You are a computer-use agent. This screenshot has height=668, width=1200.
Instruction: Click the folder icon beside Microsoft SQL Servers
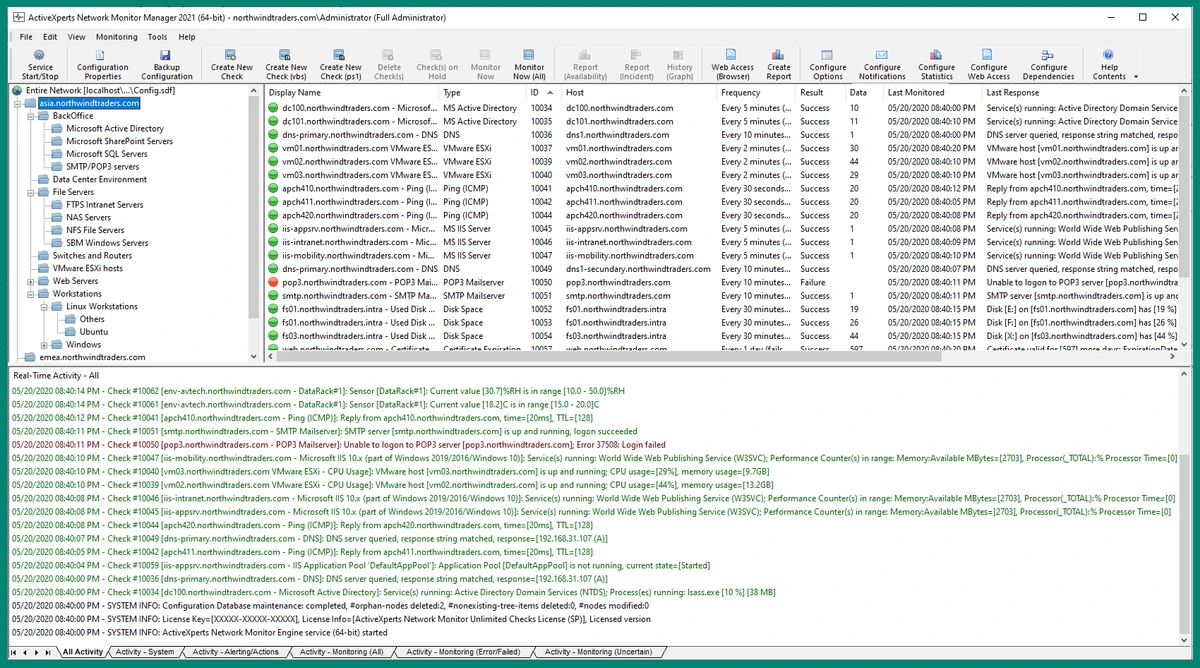click(56, 154)
